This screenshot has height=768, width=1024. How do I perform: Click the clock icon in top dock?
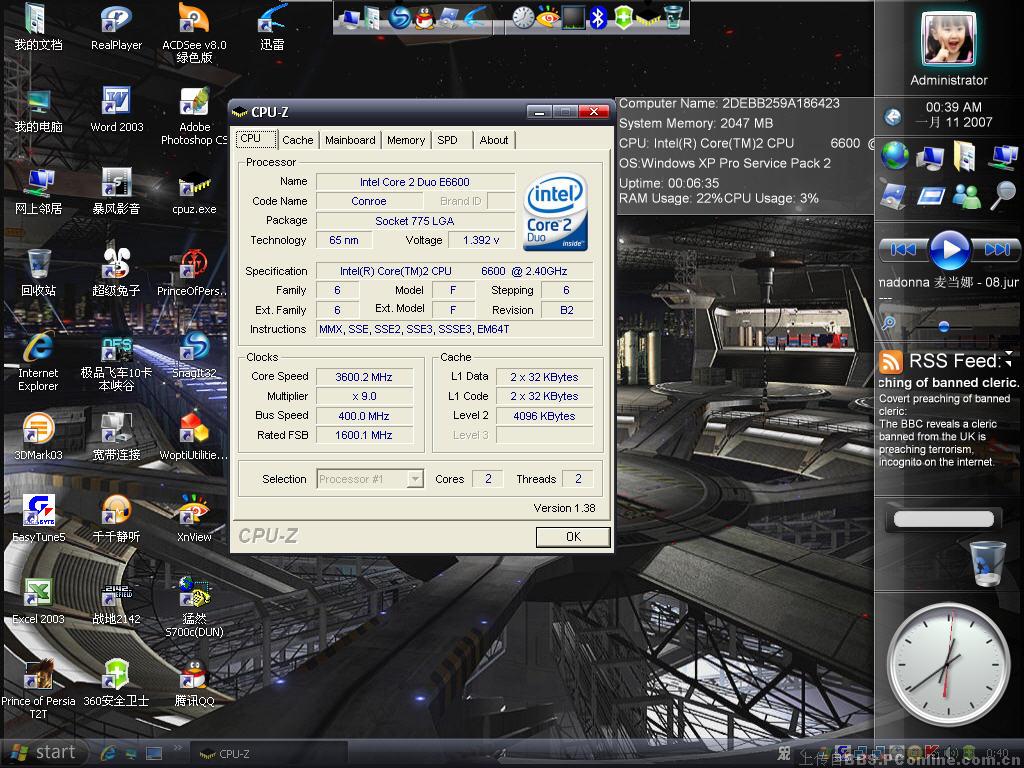(x=523, y=18)
